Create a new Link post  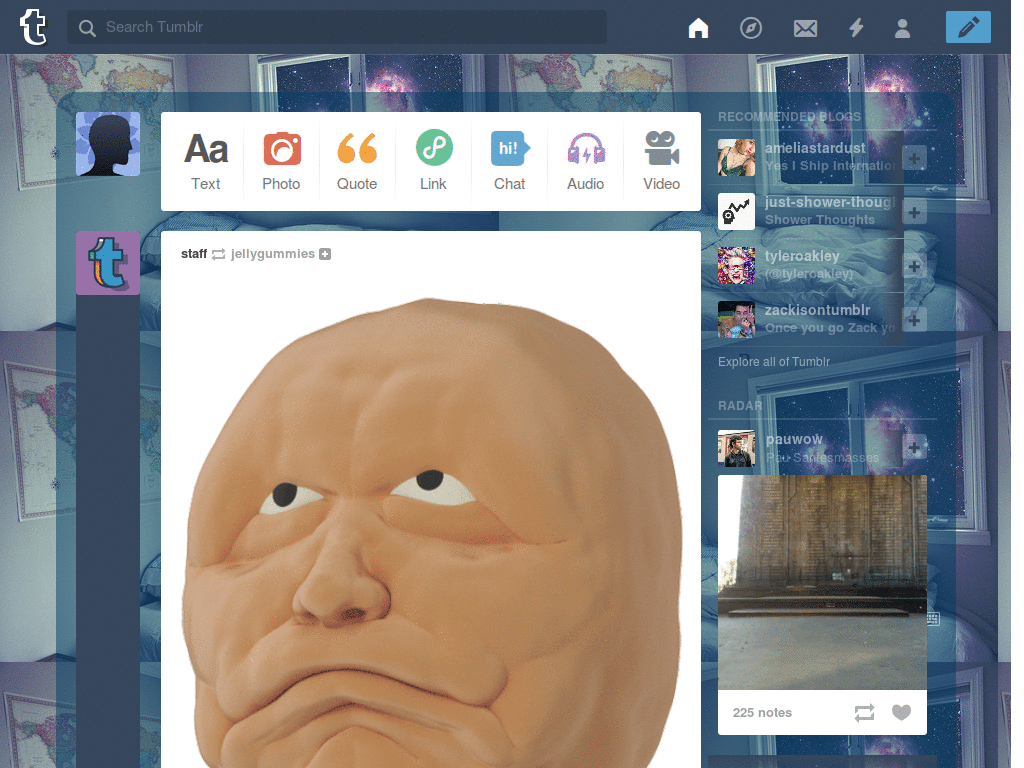(434, 161)
